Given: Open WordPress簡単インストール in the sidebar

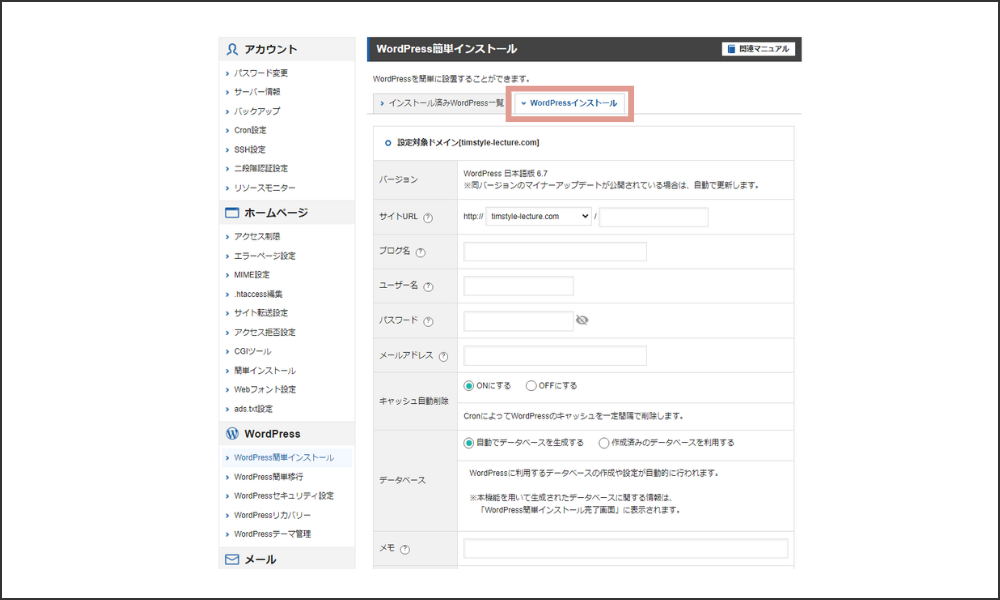Looking at the screenshot, I should click(284, 458).
